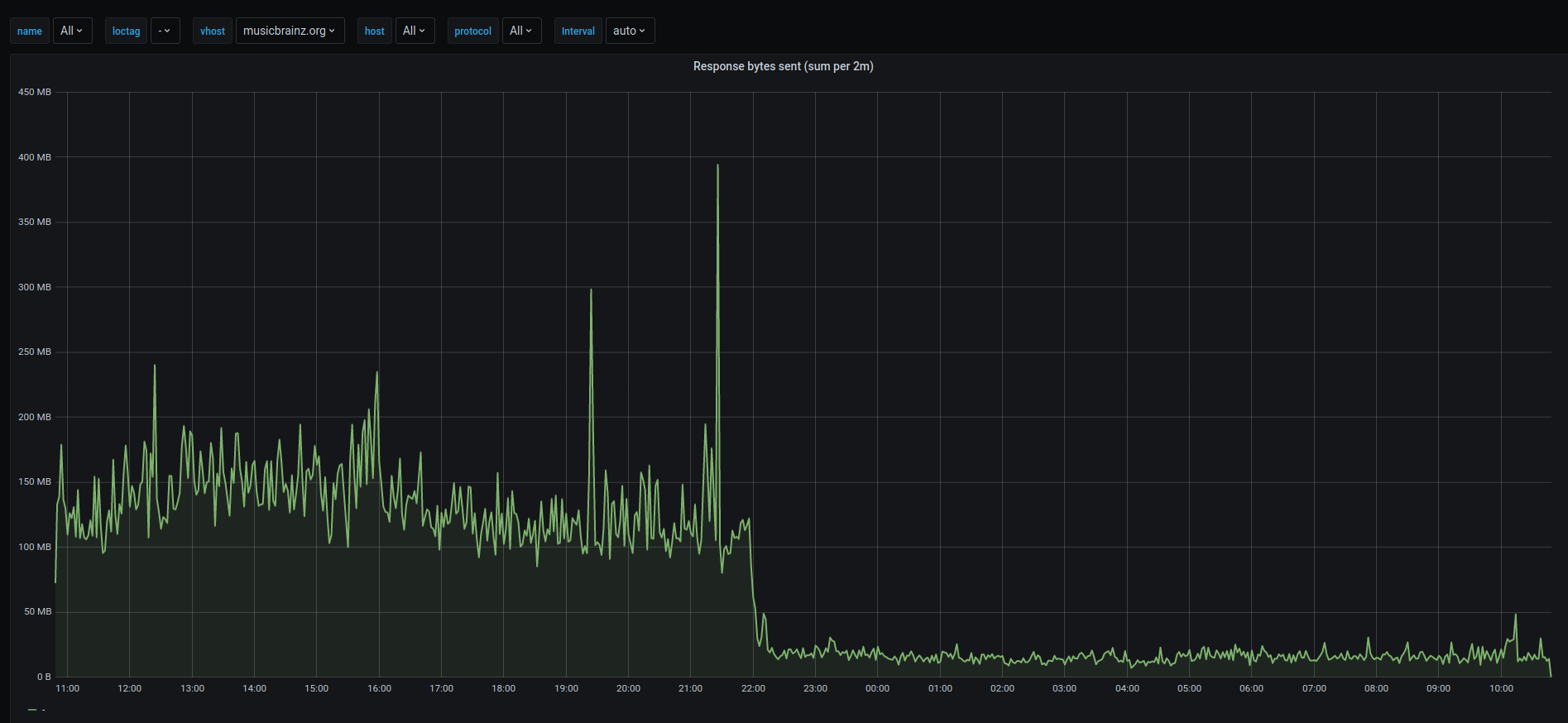Open the name variable dropdown showing All
This screenshot has width=1568, height=723.
(72, 31)
